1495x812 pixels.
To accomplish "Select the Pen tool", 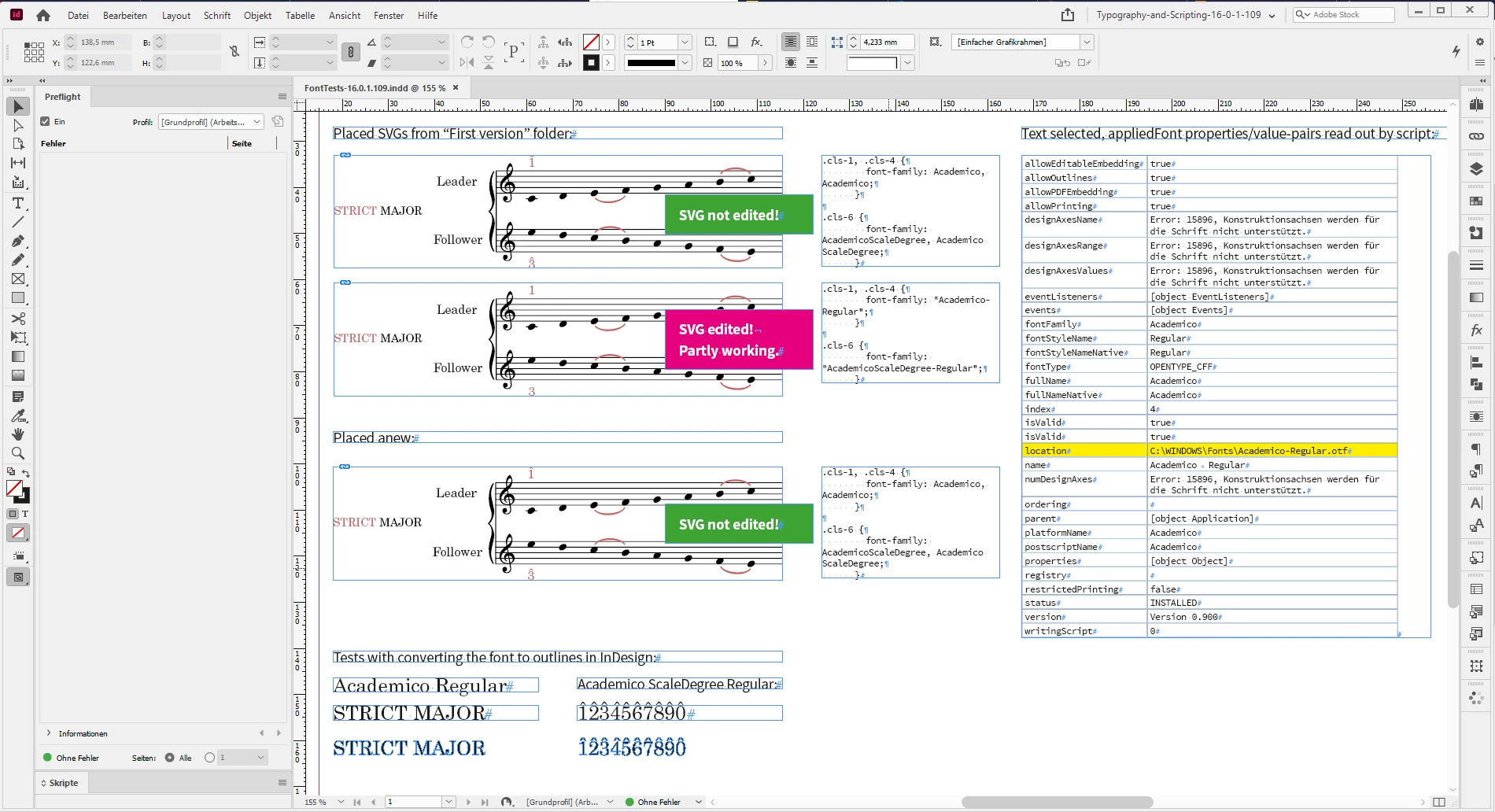I will point(18,242).
